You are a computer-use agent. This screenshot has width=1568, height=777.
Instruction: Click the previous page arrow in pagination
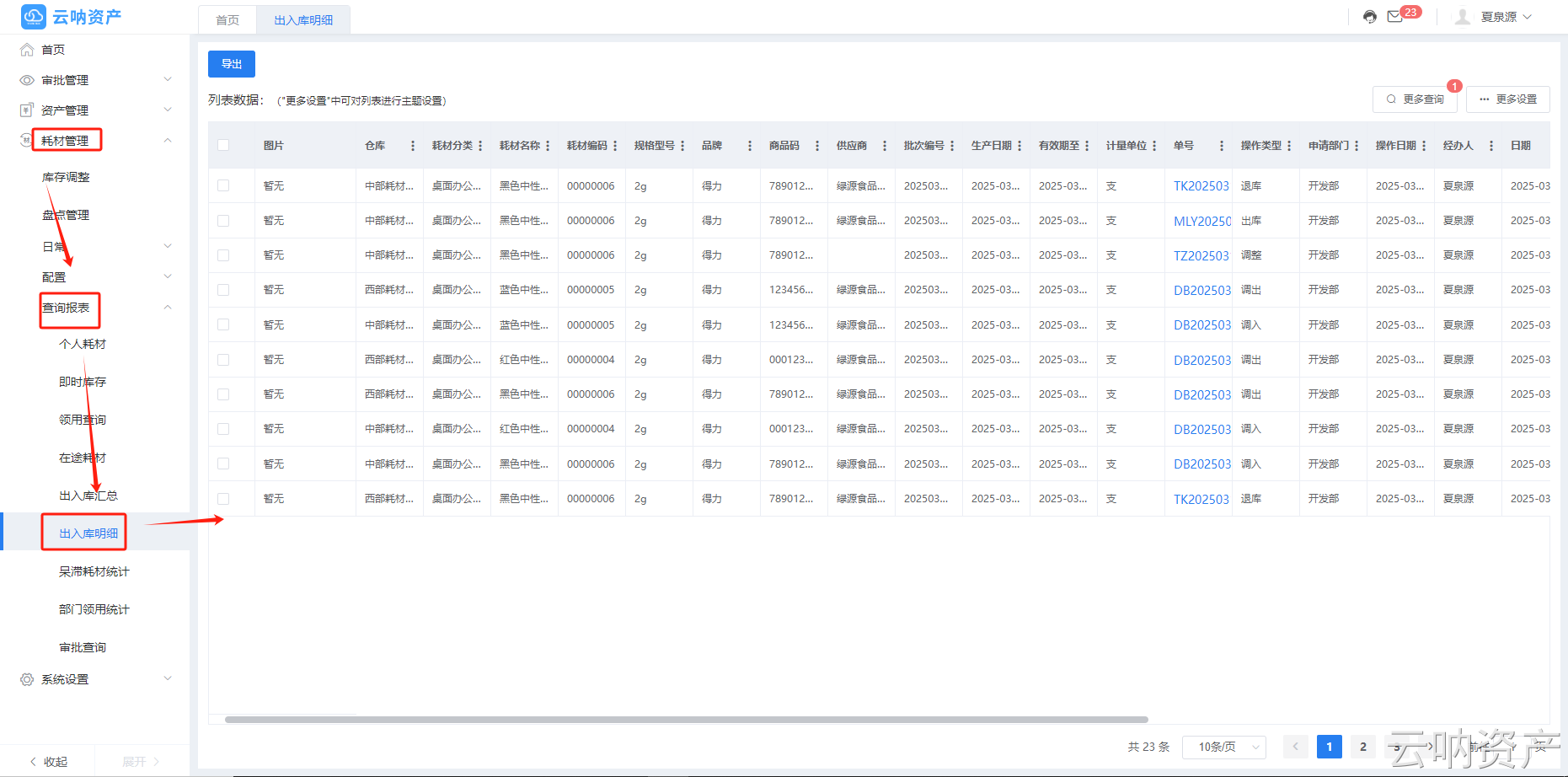1296,747
